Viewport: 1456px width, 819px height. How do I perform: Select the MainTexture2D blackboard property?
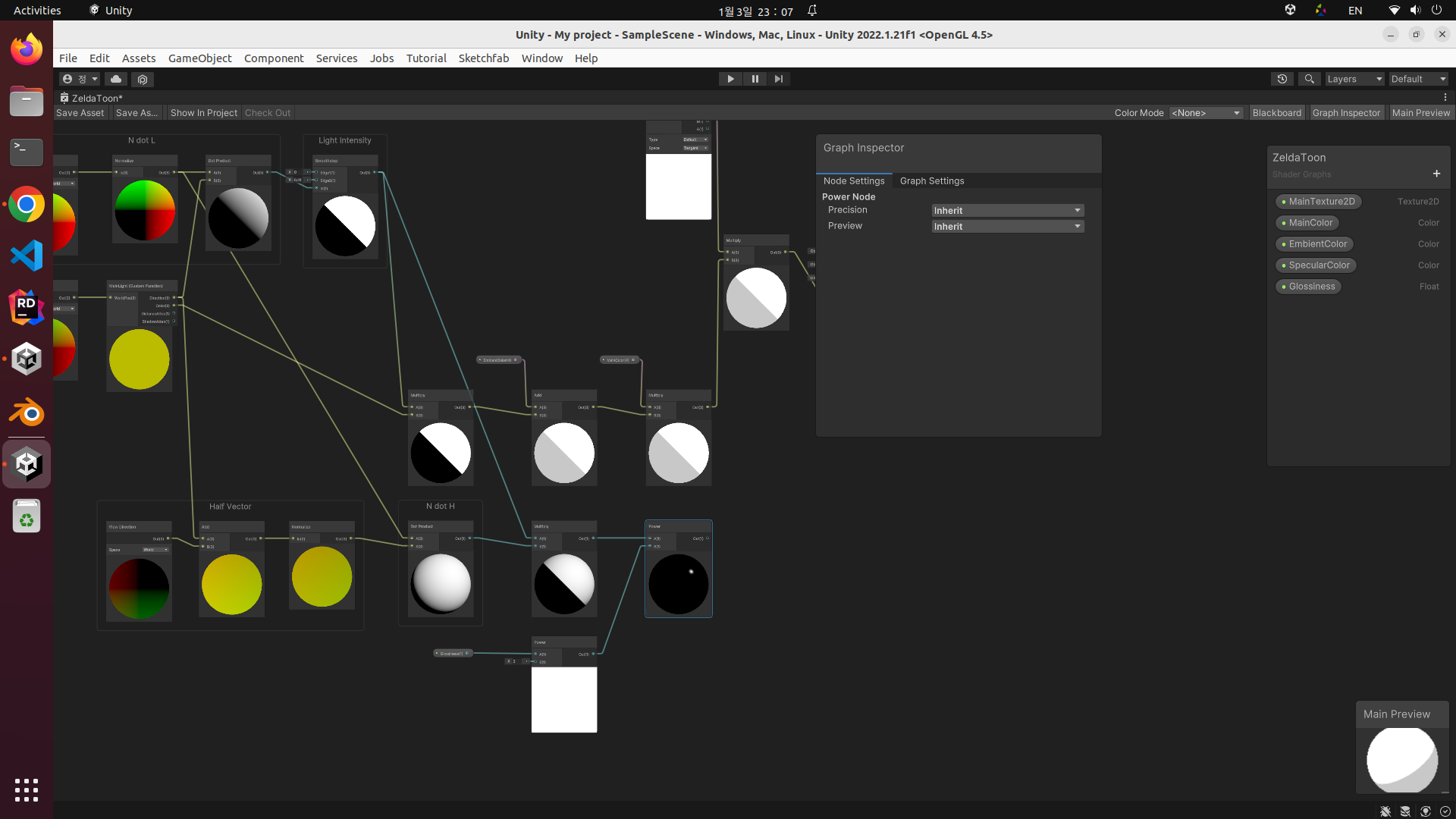pyautogui.click(x=1319, y=202)
